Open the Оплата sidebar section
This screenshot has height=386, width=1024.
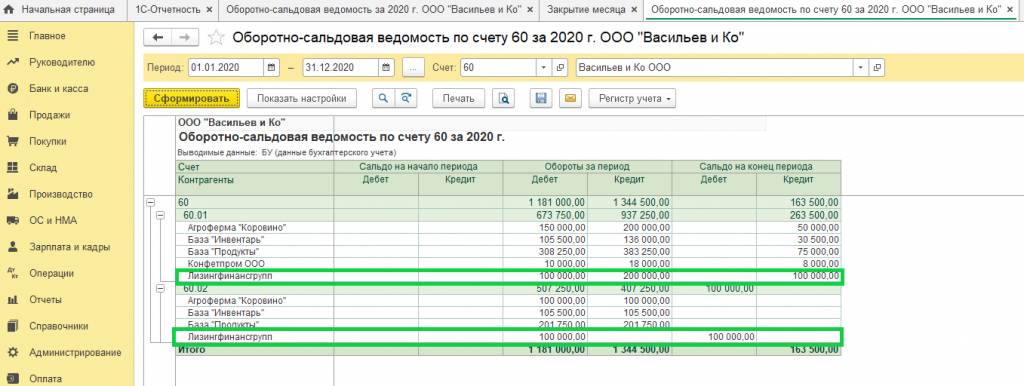point(45,379)
